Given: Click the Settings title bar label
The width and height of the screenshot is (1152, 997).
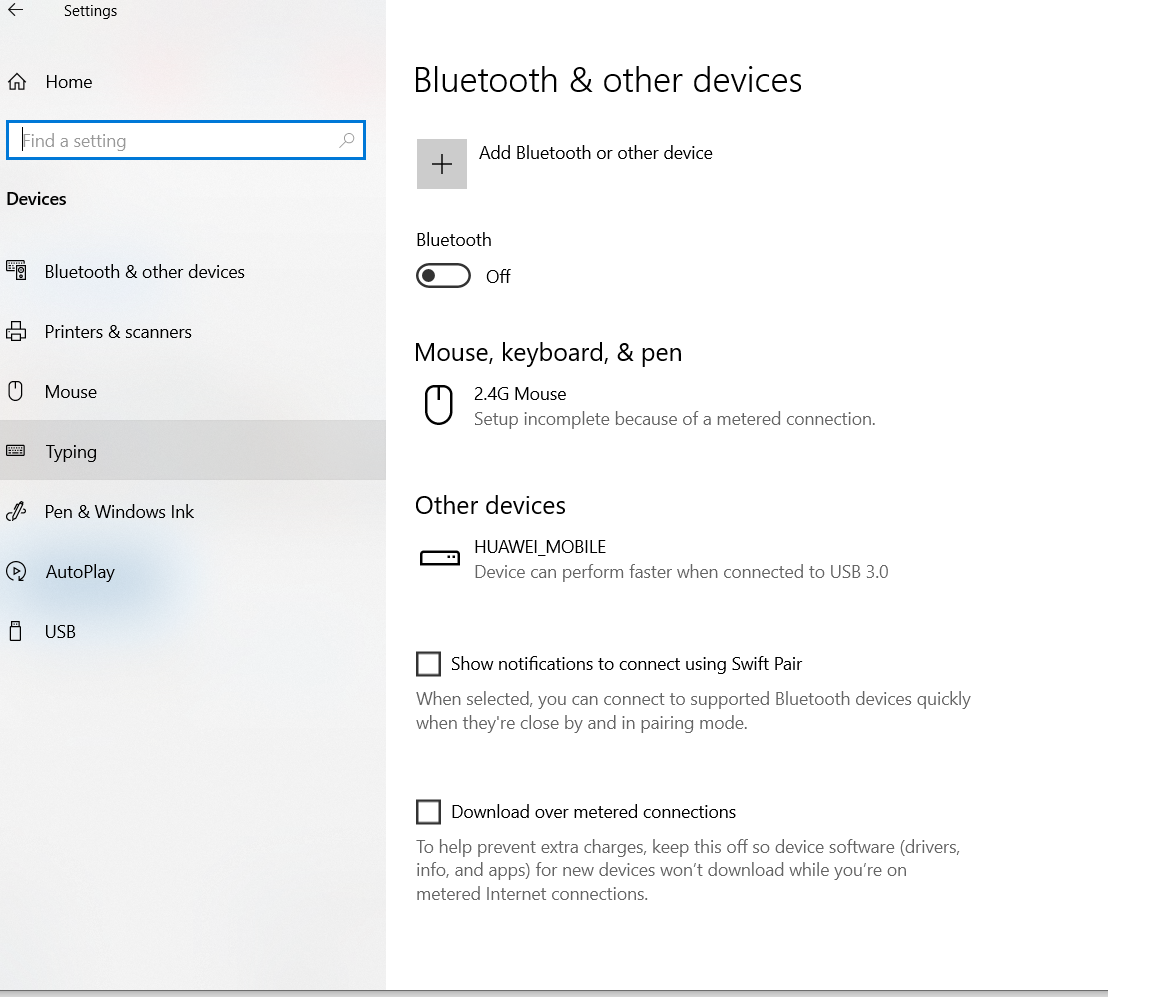Looking at the screenshot, I should tap(90, 10).
